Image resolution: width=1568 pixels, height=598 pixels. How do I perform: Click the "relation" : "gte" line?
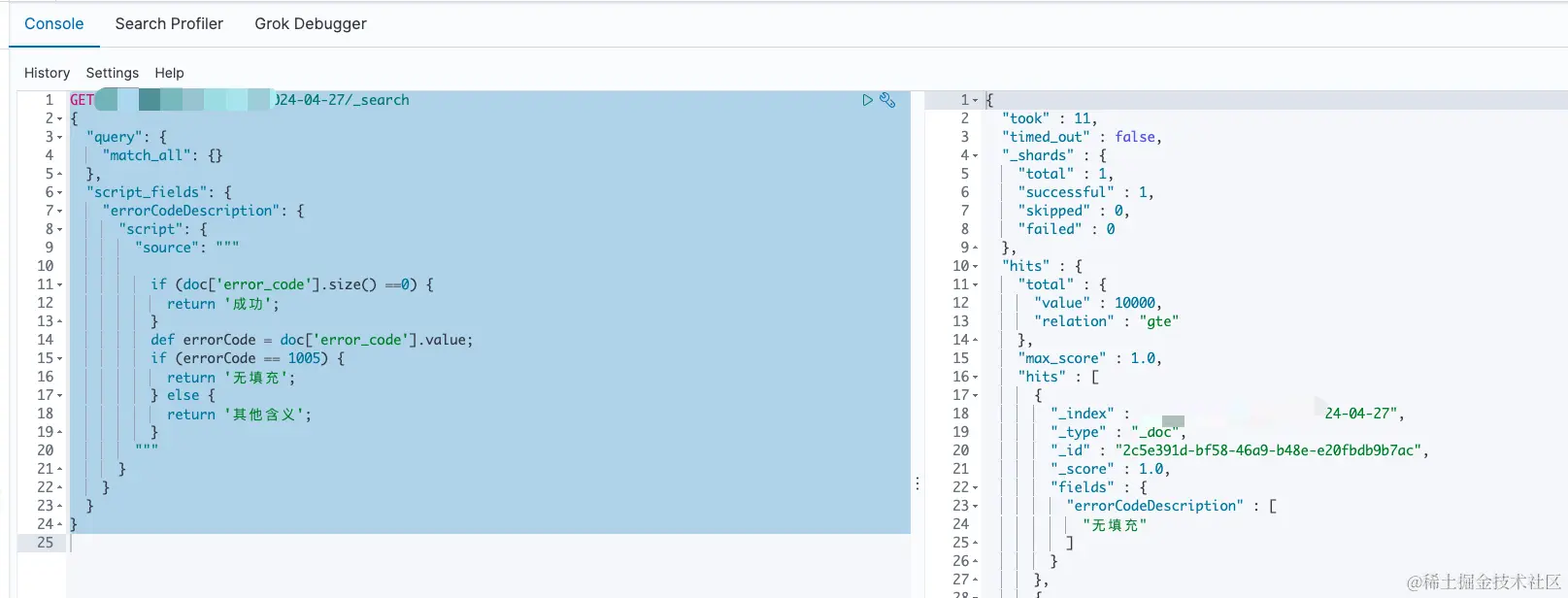click(1106, 321)
